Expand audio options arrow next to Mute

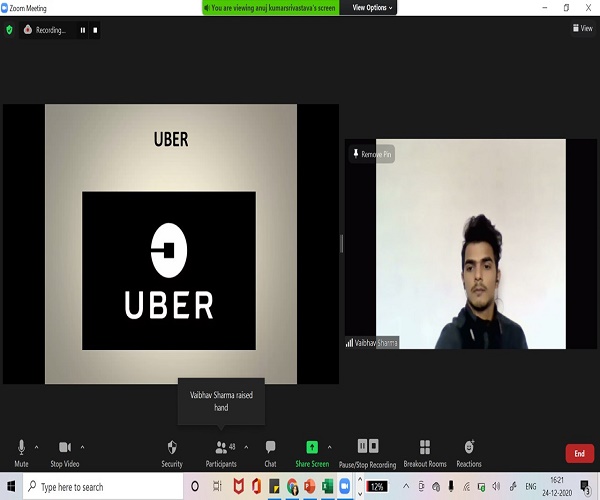point(36,447)
